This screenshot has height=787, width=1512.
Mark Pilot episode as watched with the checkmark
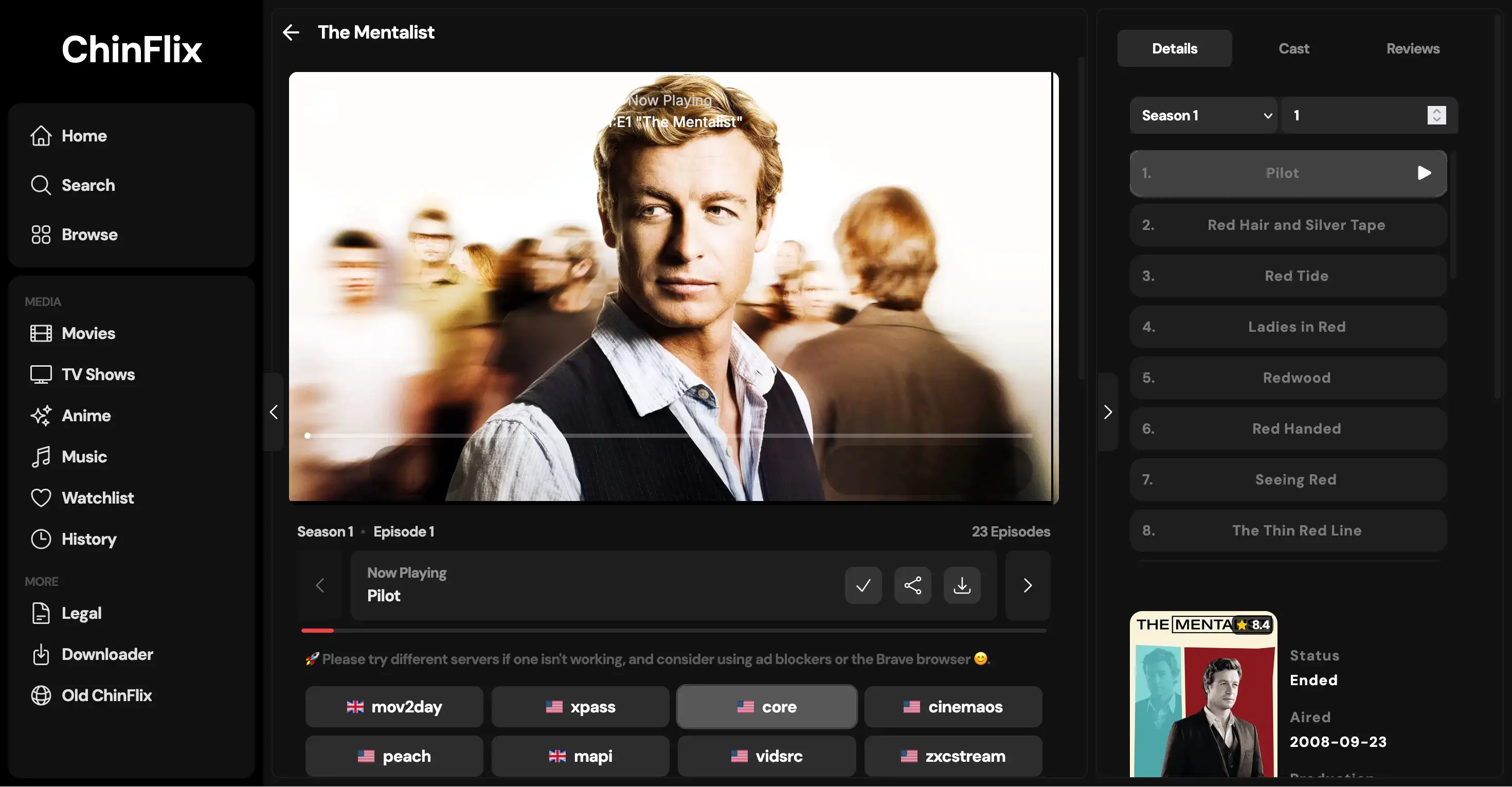pos(863,585)
